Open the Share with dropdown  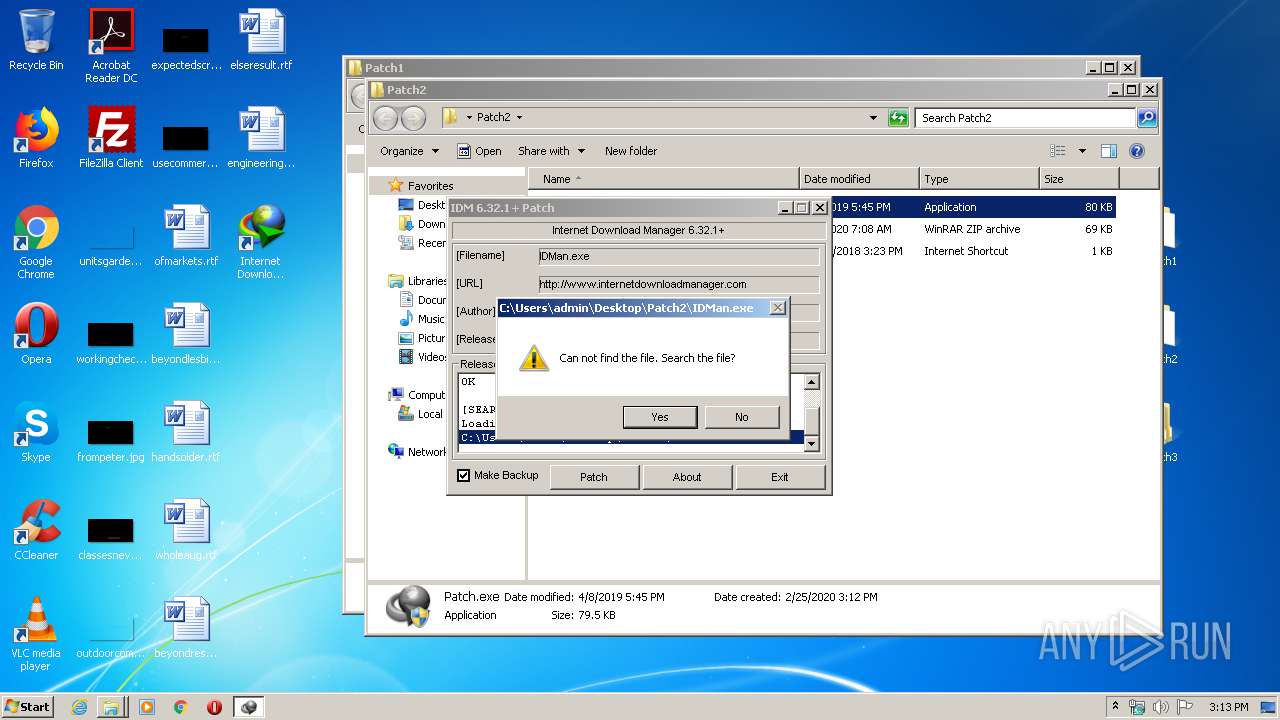[551, 151]
